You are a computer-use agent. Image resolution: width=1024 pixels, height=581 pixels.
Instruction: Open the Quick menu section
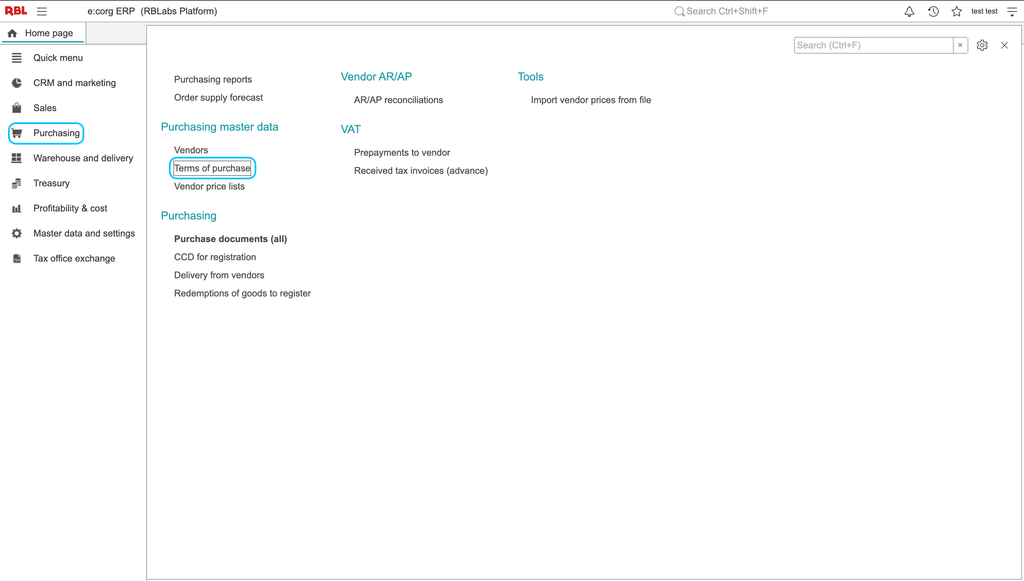58,57
